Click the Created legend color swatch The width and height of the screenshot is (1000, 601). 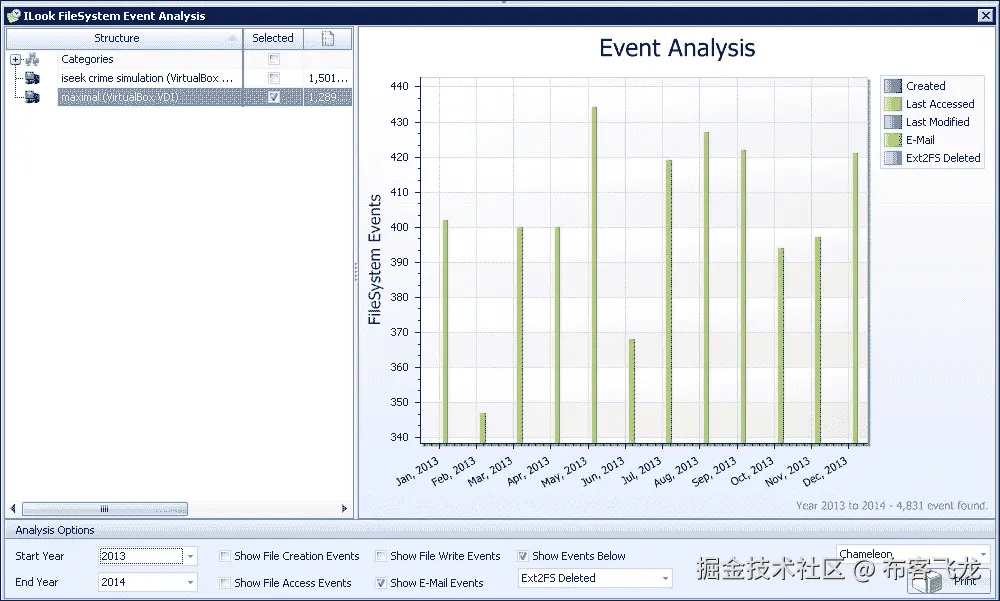click(x=893, y=85)
